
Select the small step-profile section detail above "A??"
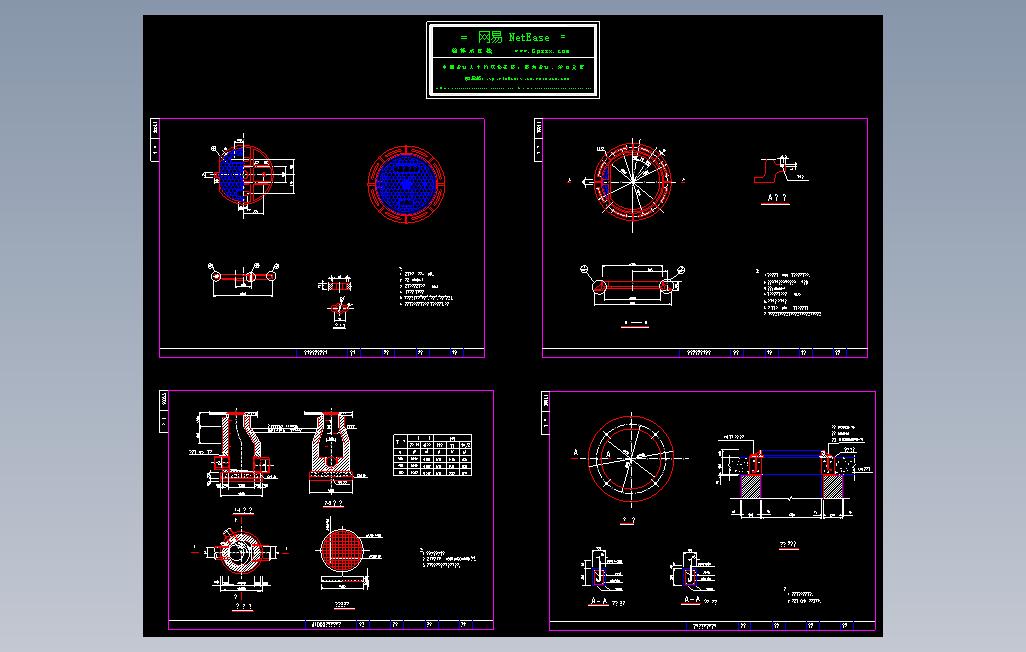coord(780,170)
